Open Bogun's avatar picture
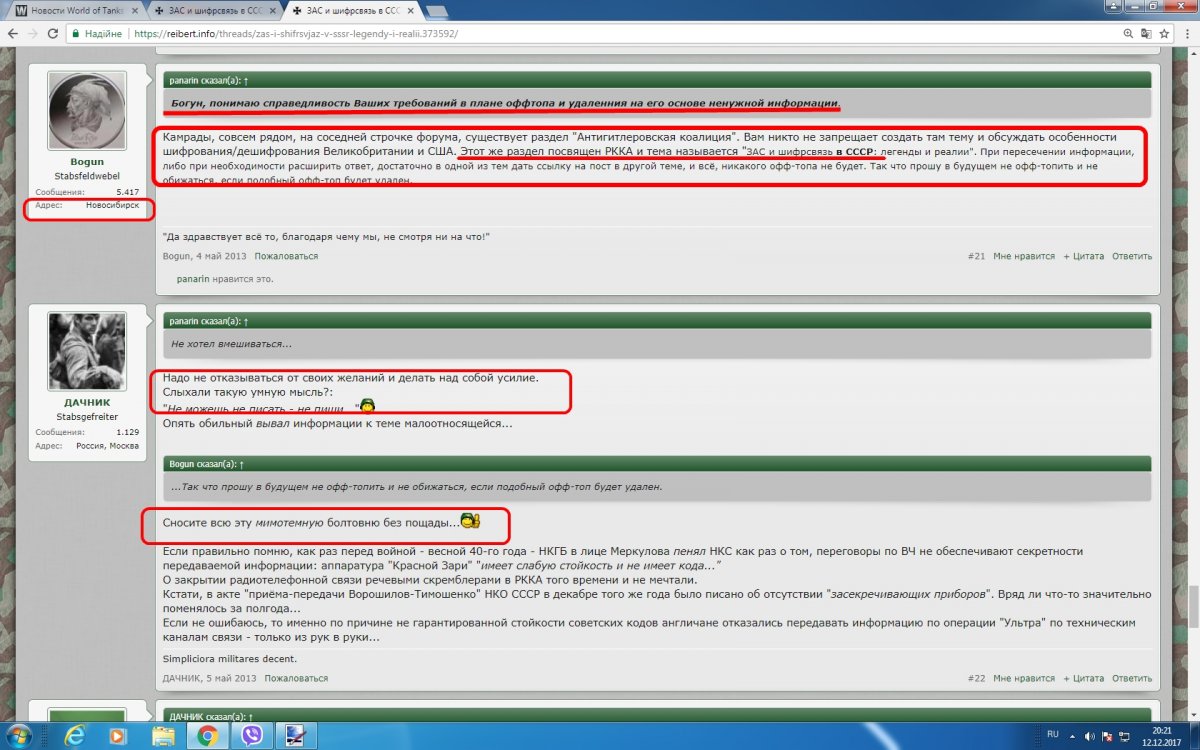The height and width of the screenshot is (750, 1200). (x=87, y=111)
